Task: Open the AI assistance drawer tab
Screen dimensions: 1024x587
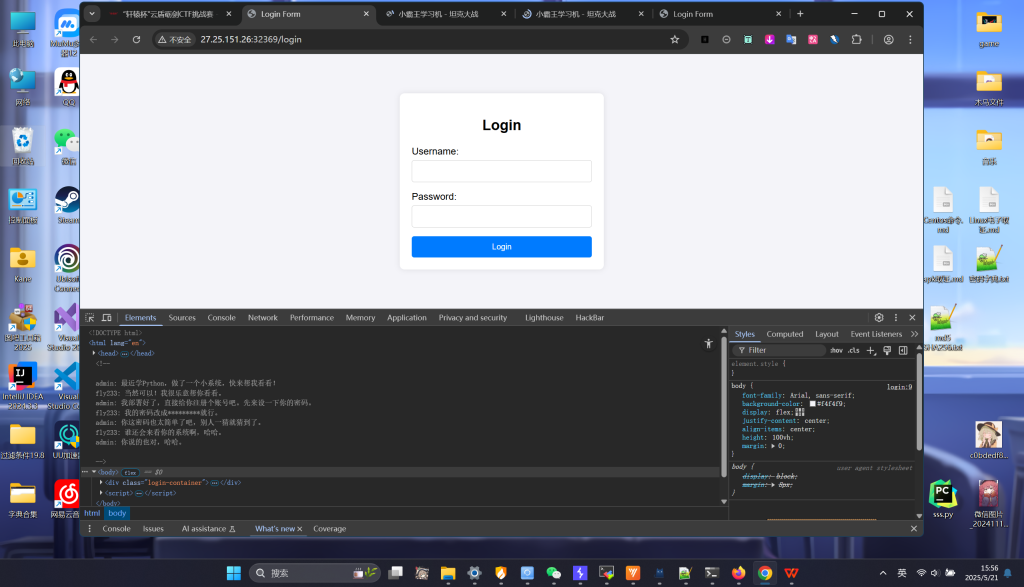Action: [208, 529]
